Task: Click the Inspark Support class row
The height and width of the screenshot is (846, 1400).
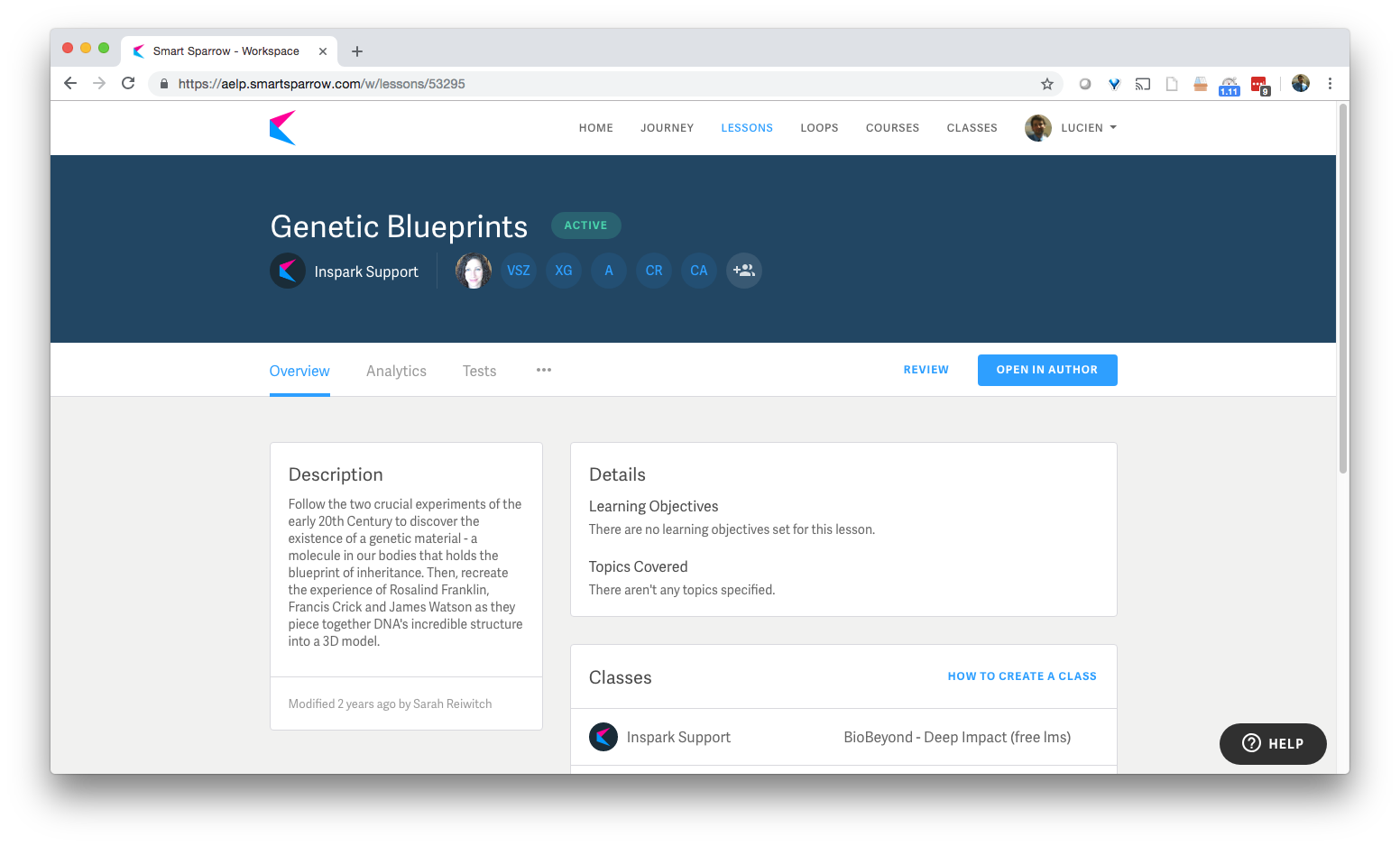Action: coord(844,737)
